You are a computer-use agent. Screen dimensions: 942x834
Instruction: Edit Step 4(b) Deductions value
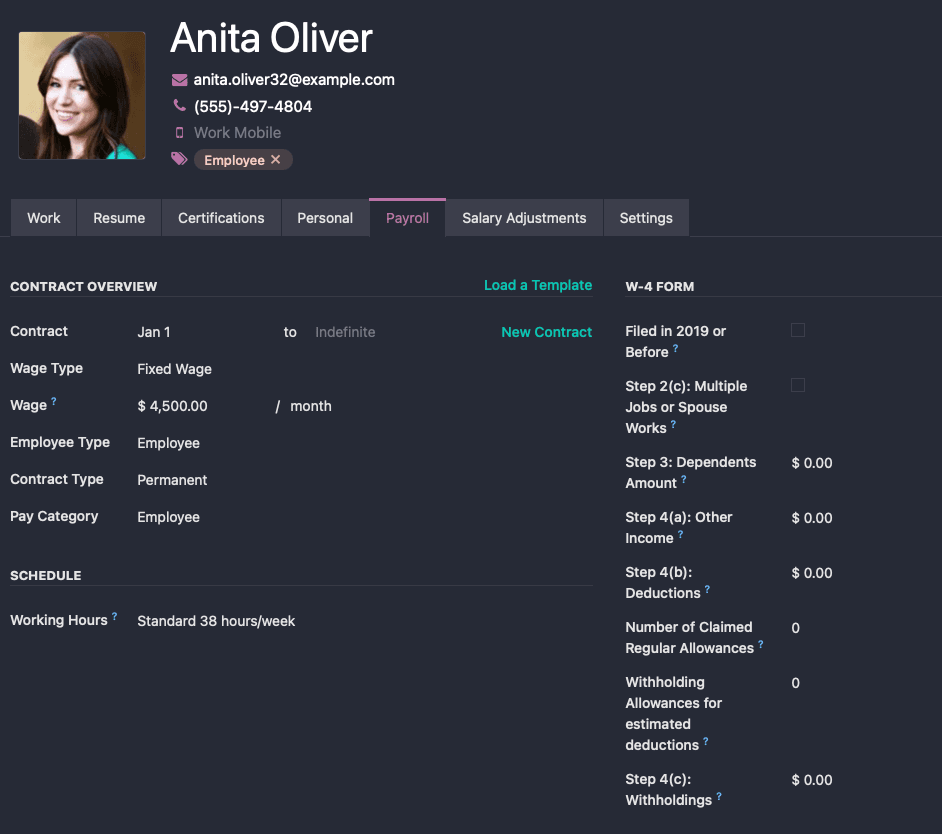(x=812, y=573)
